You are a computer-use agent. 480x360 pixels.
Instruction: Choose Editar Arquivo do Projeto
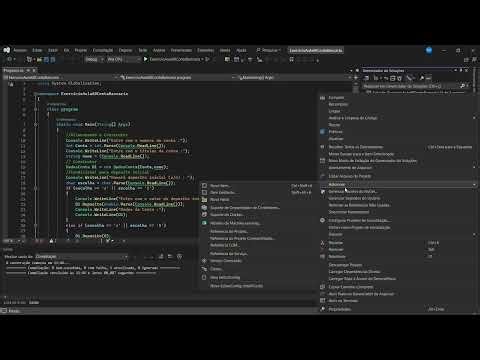point(398,176)
